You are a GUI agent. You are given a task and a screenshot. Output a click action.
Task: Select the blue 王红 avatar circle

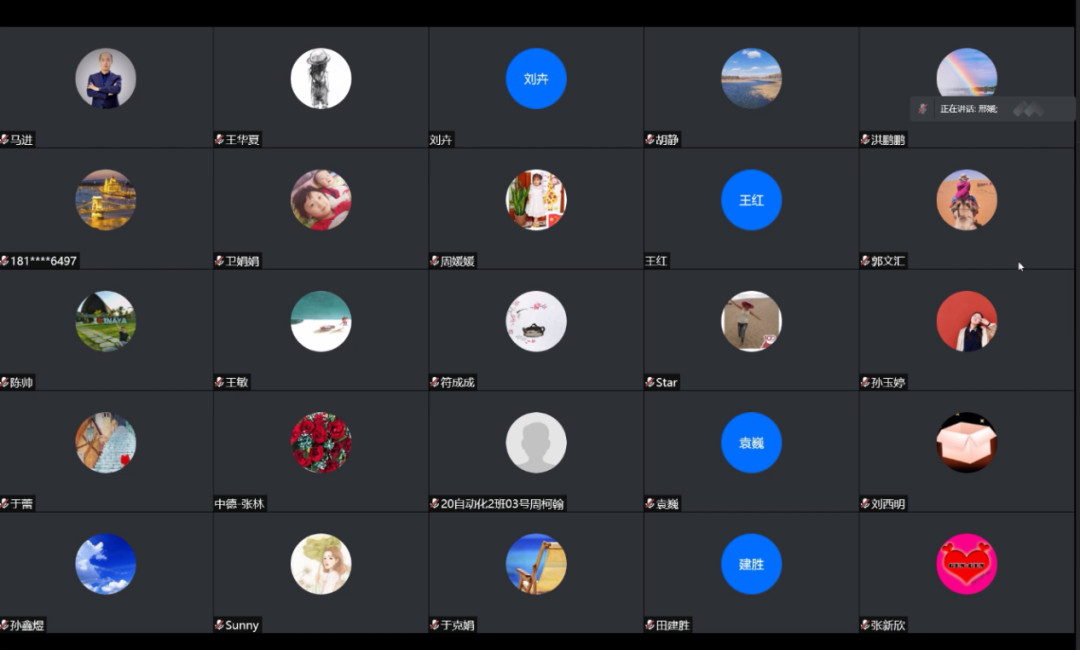(751, 200)
